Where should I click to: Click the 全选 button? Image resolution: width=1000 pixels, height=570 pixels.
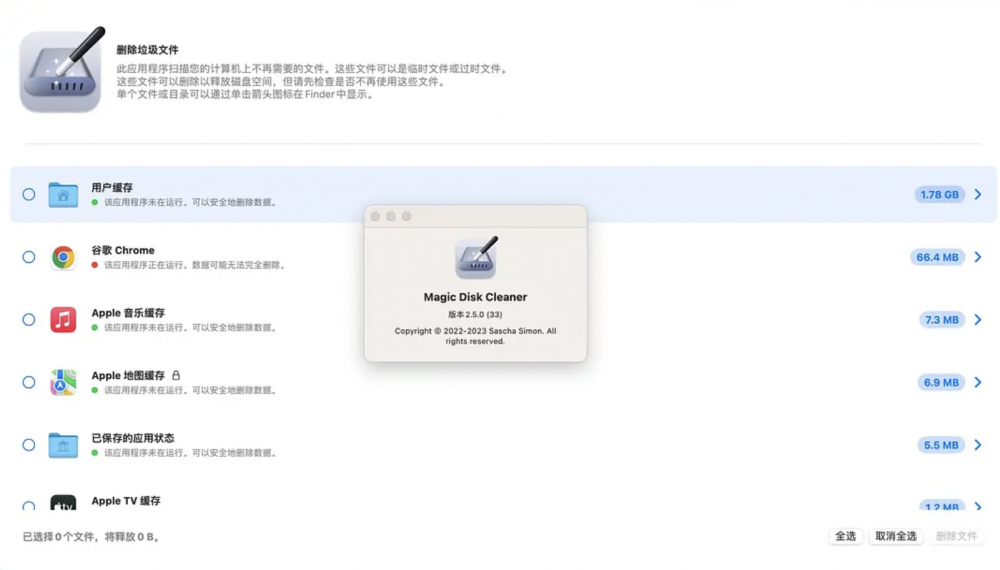846,536
